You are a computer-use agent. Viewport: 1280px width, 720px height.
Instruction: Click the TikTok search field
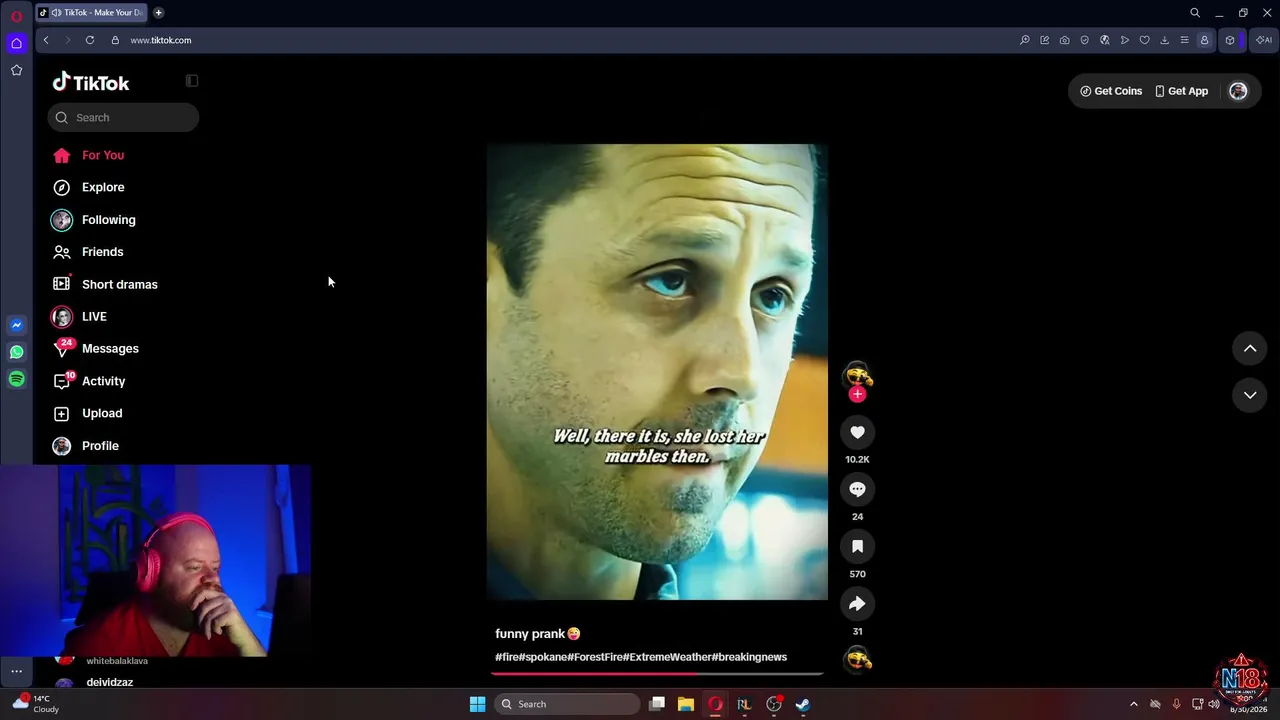tap(123, 117)
